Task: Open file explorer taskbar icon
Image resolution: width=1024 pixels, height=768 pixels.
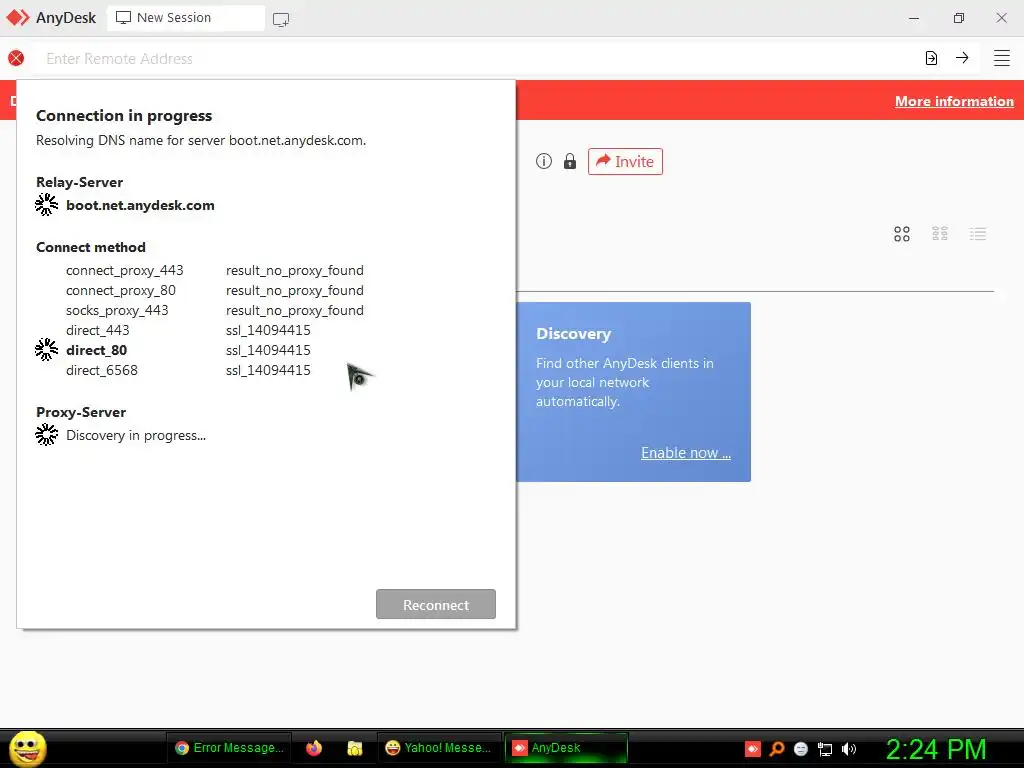Action: point(355,748)
